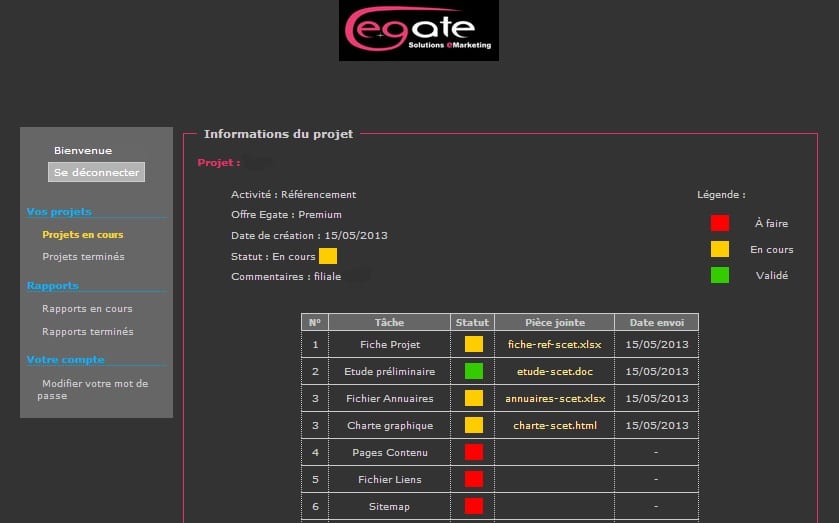Viewport: 839px width, 523px height.
Task: Click the yellow status of Charte graphique
Action: [474, 425]
